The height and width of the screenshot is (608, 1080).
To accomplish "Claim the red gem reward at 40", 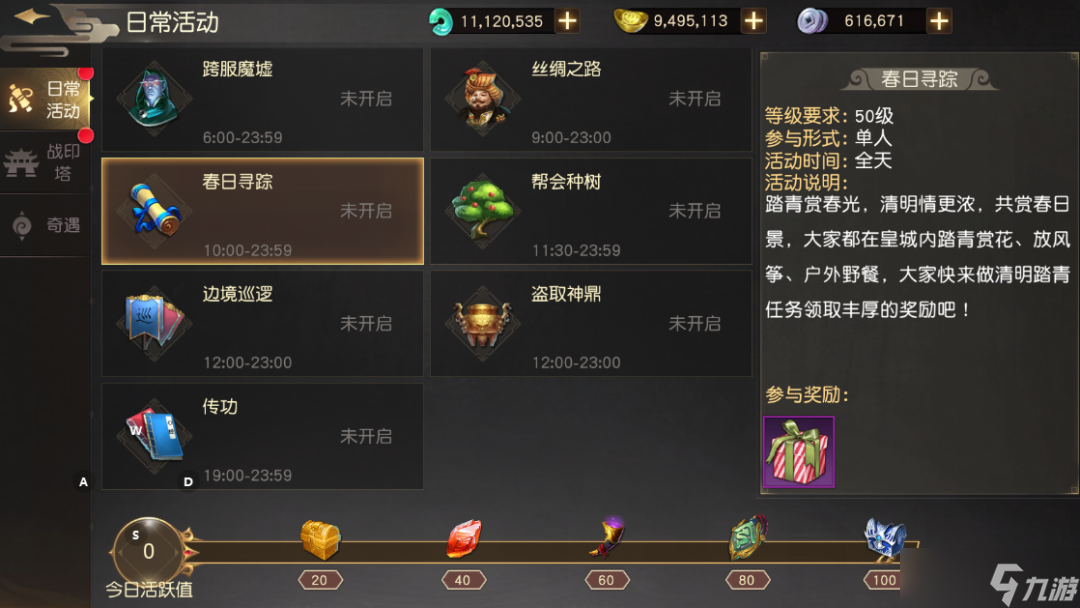I will 464,539.
